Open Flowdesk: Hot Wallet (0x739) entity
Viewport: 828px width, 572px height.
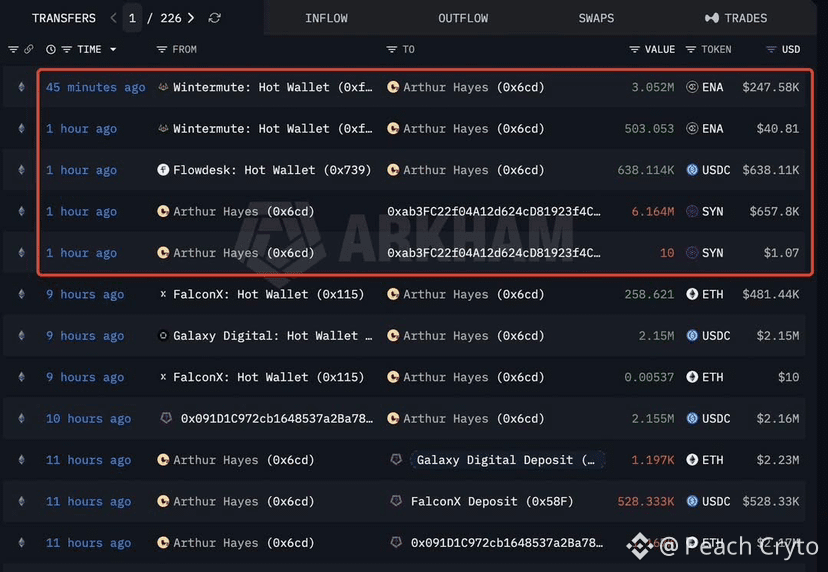[272, 170]
